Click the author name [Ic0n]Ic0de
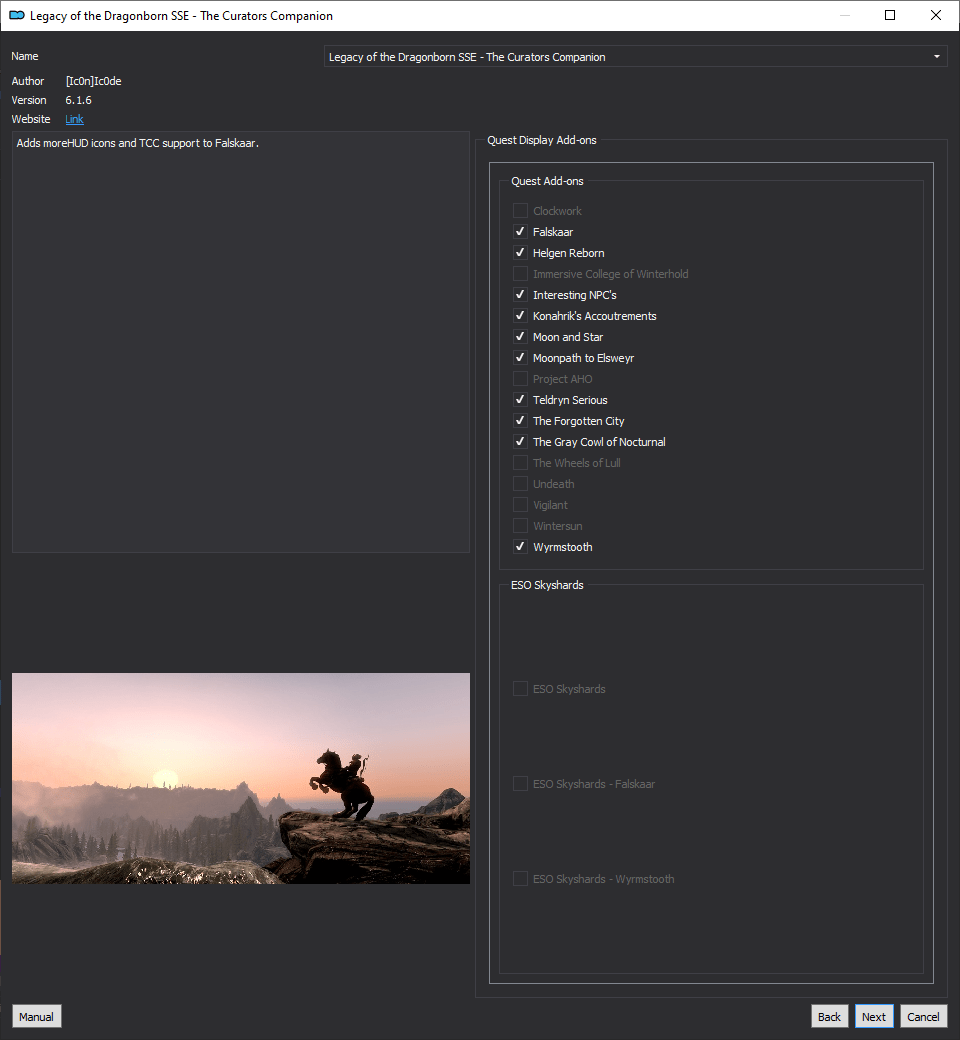 [94, 81]
